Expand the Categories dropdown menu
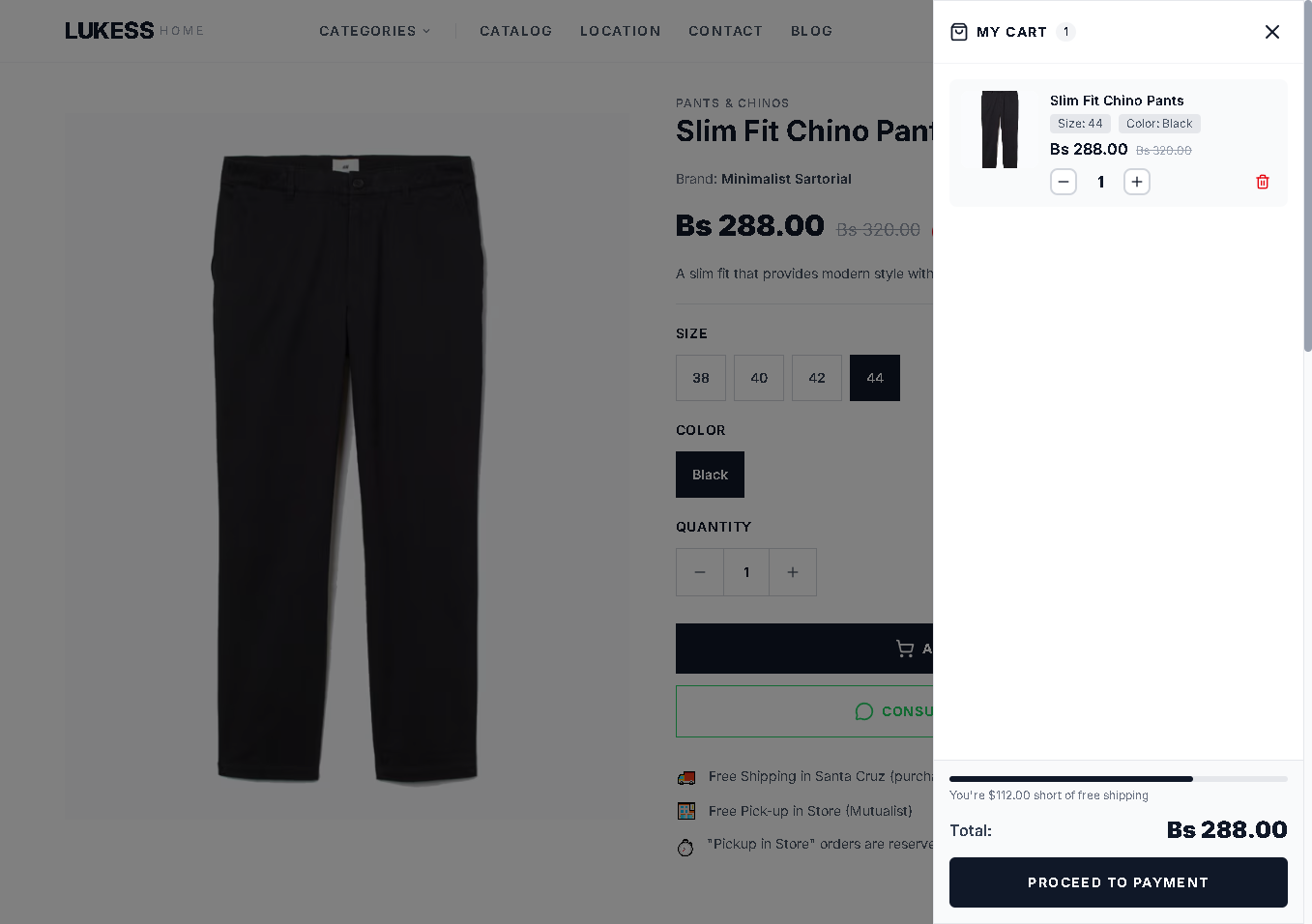This screenshot has width=1312, height=924. [x=374, y=31]
